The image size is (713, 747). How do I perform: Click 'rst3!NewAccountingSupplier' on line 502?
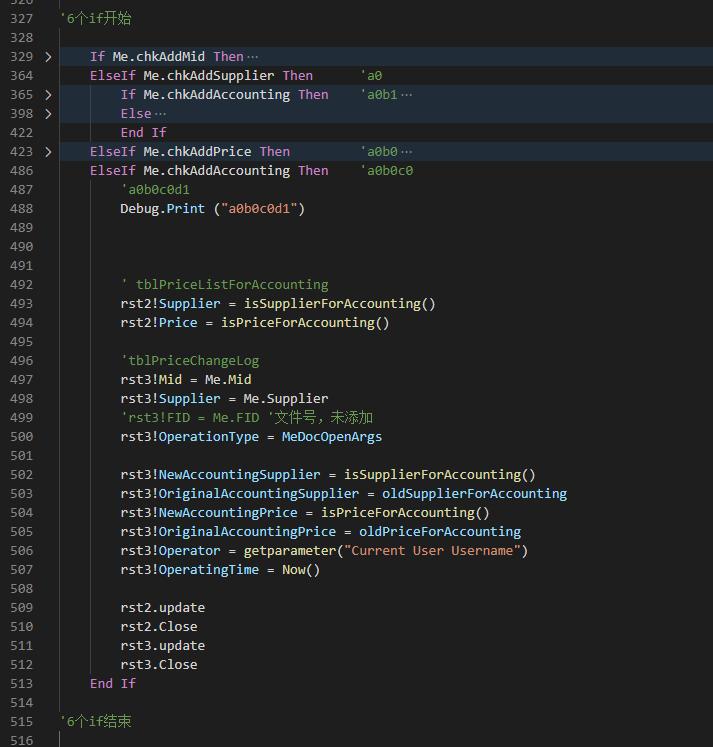(221, 474)
